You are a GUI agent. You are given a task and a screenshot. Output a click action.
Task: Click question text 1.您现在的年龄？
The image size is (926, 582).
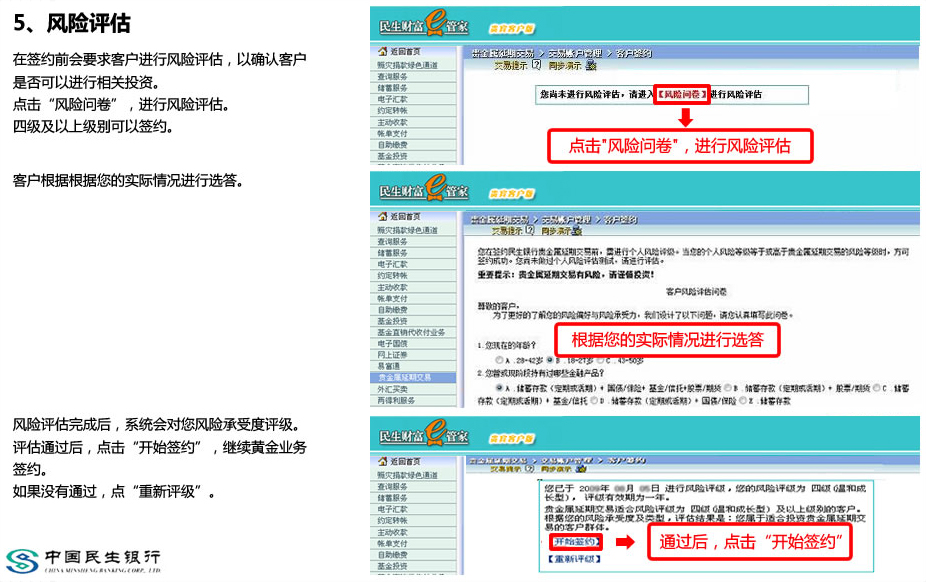tap(506, 345)
